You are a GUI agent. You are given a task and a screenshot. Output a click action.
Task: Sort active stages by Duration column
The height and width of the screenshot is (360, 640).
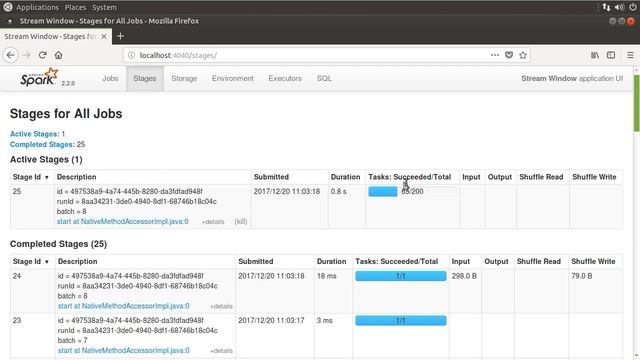pos(345,177)
